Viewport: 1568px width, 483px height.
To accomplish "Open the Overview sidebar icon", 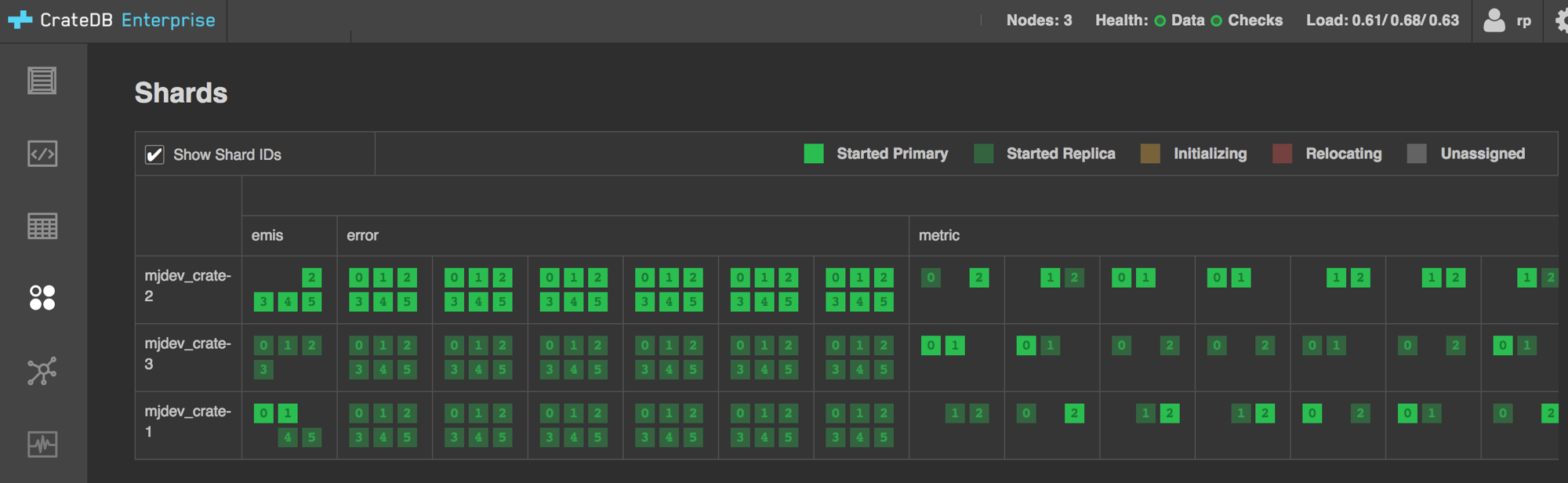I will pos(42,80).
